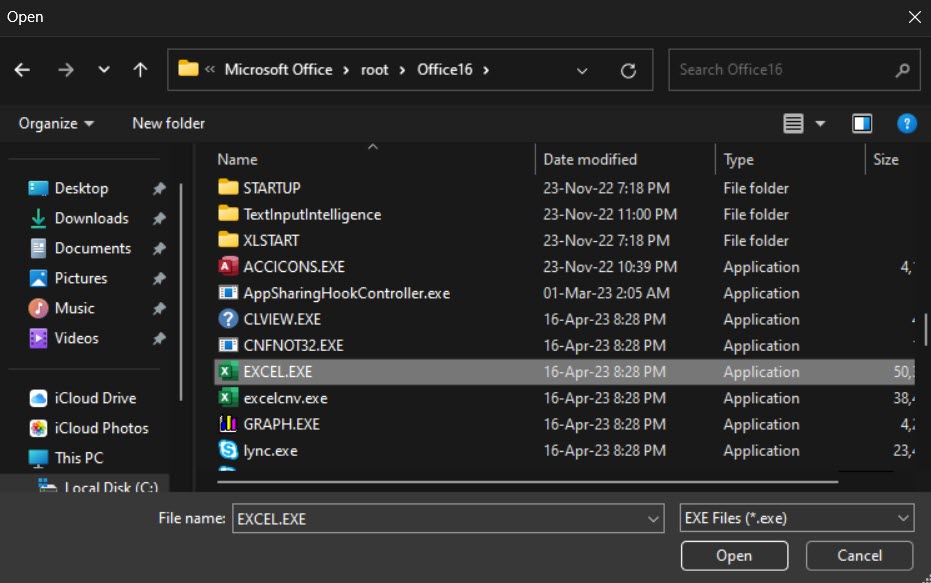The image size is (931, 583).
Task: Refresh the folder using the refresh icon
Action: (629, 70)
